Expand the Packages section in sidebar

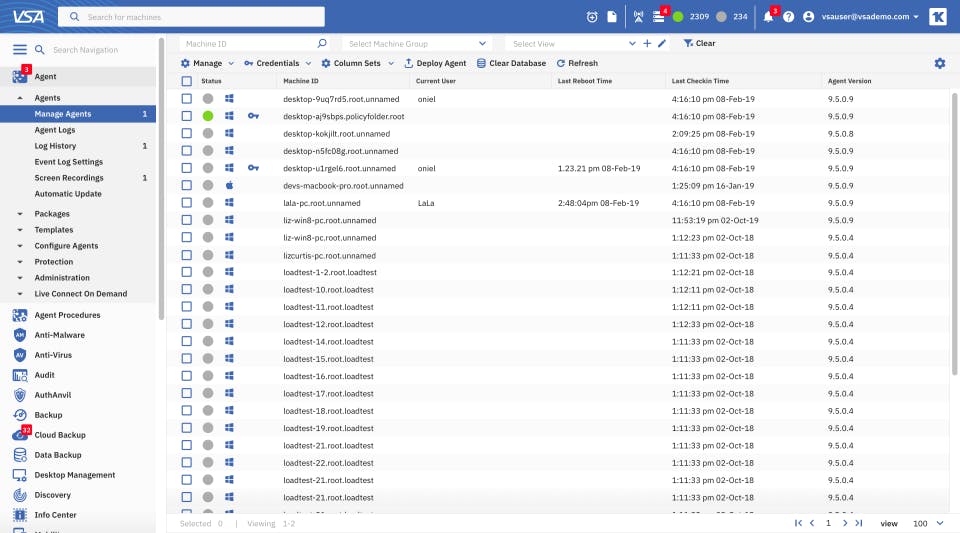(52, 214)
